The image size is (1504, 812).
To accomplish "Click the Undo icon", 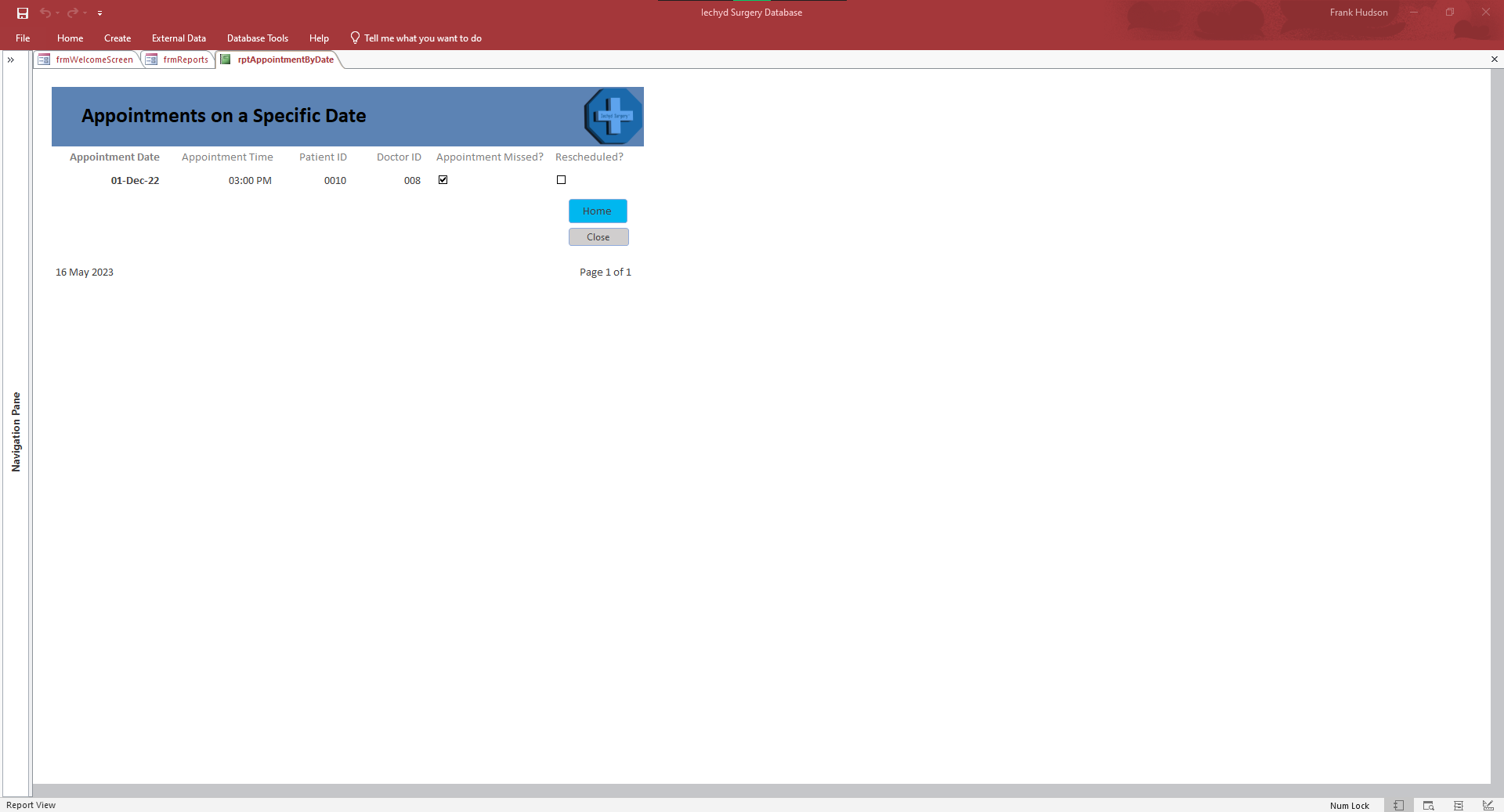I will tap(45, 13).
